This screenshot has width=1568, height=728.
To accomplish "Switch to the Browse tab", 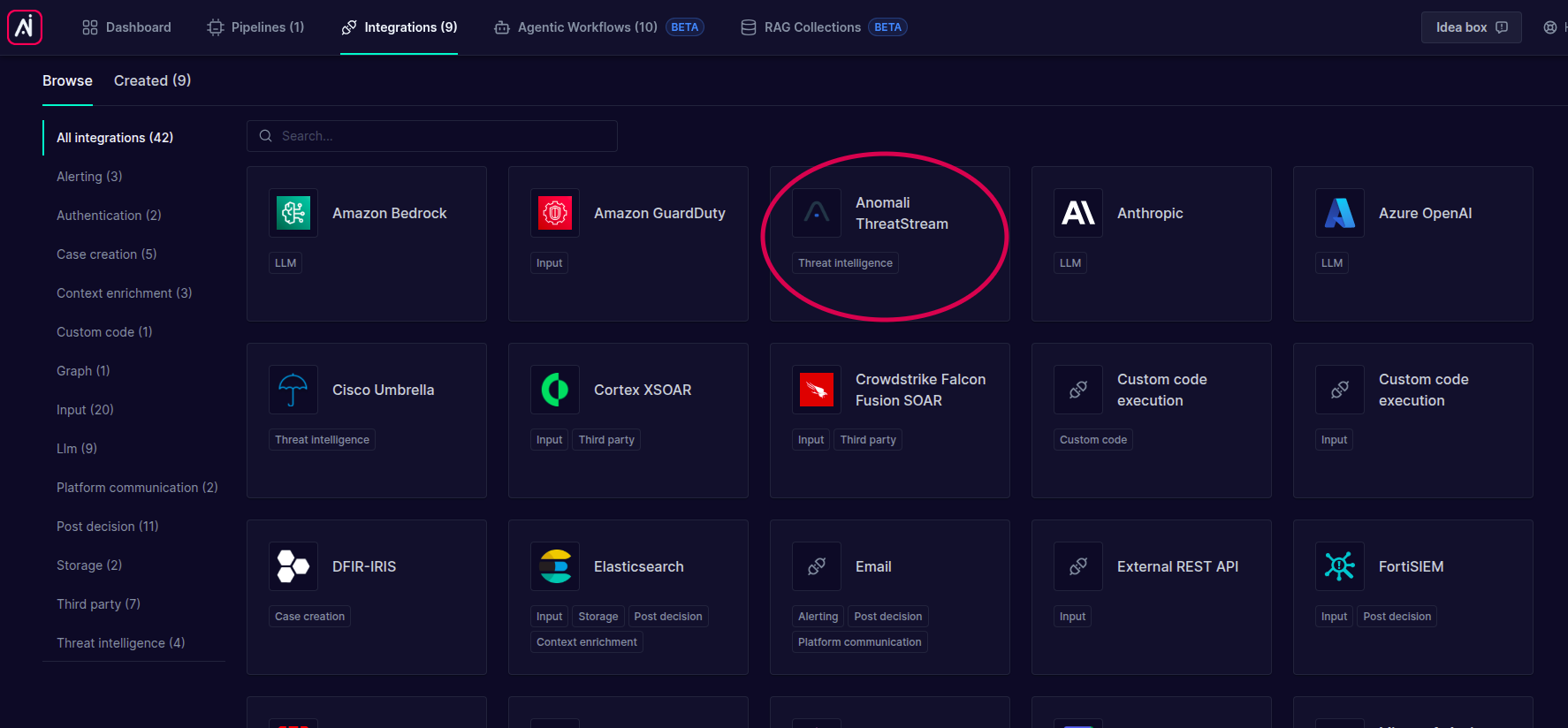I will click(x=67, y=80).
